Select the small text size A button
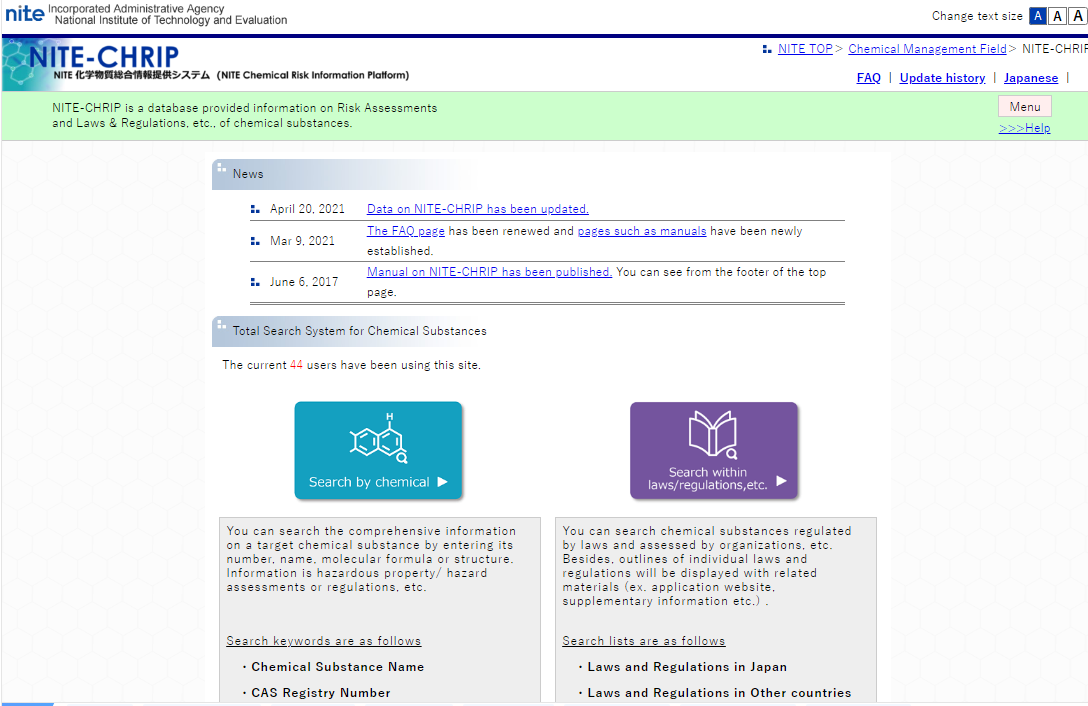 click(1038, 16)
